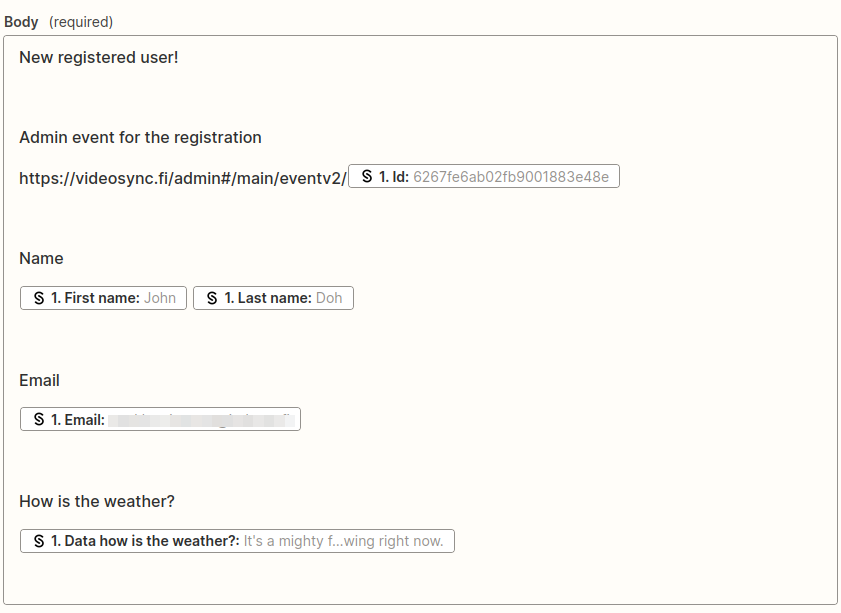This screenshot has height=613, width=841.
Task: Click the 'How is the weather?' heading
Action: coord(96,501)
